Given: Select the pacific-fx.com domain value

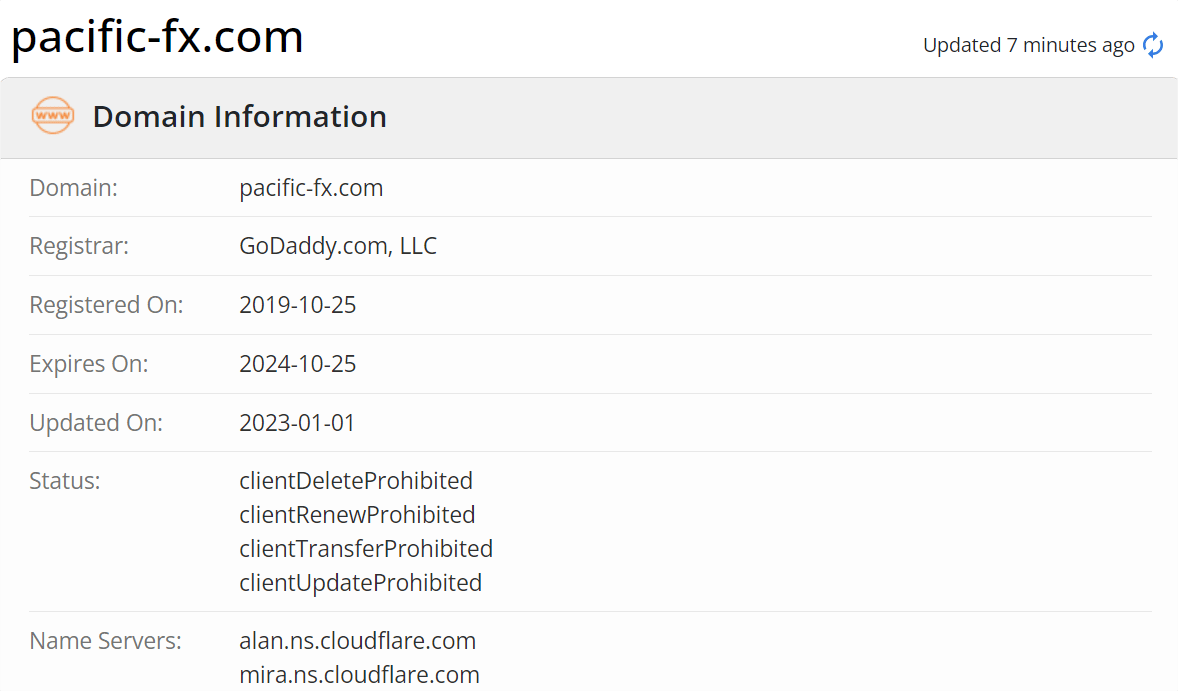Looking at the screenshot, I should point(311,188).
